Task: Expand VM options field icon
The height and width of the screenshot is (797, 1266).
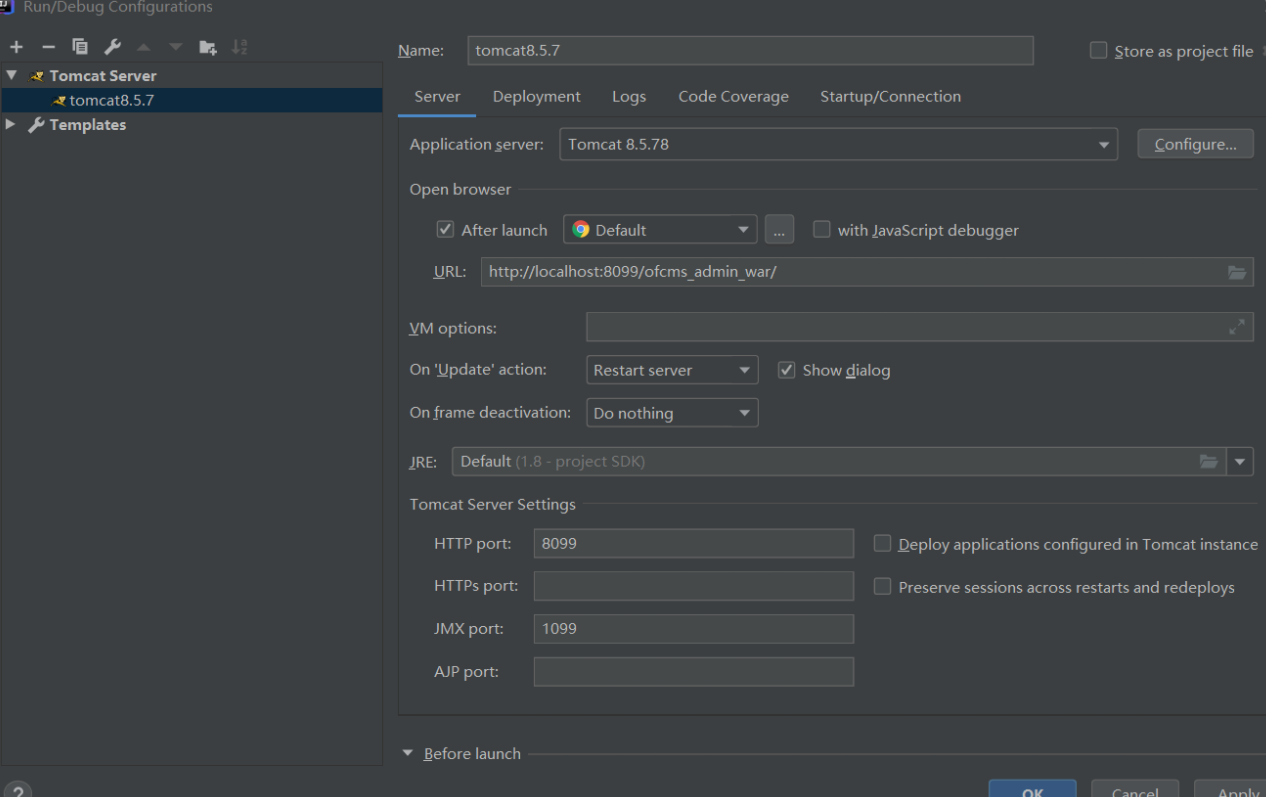Action: (1237, 327)
